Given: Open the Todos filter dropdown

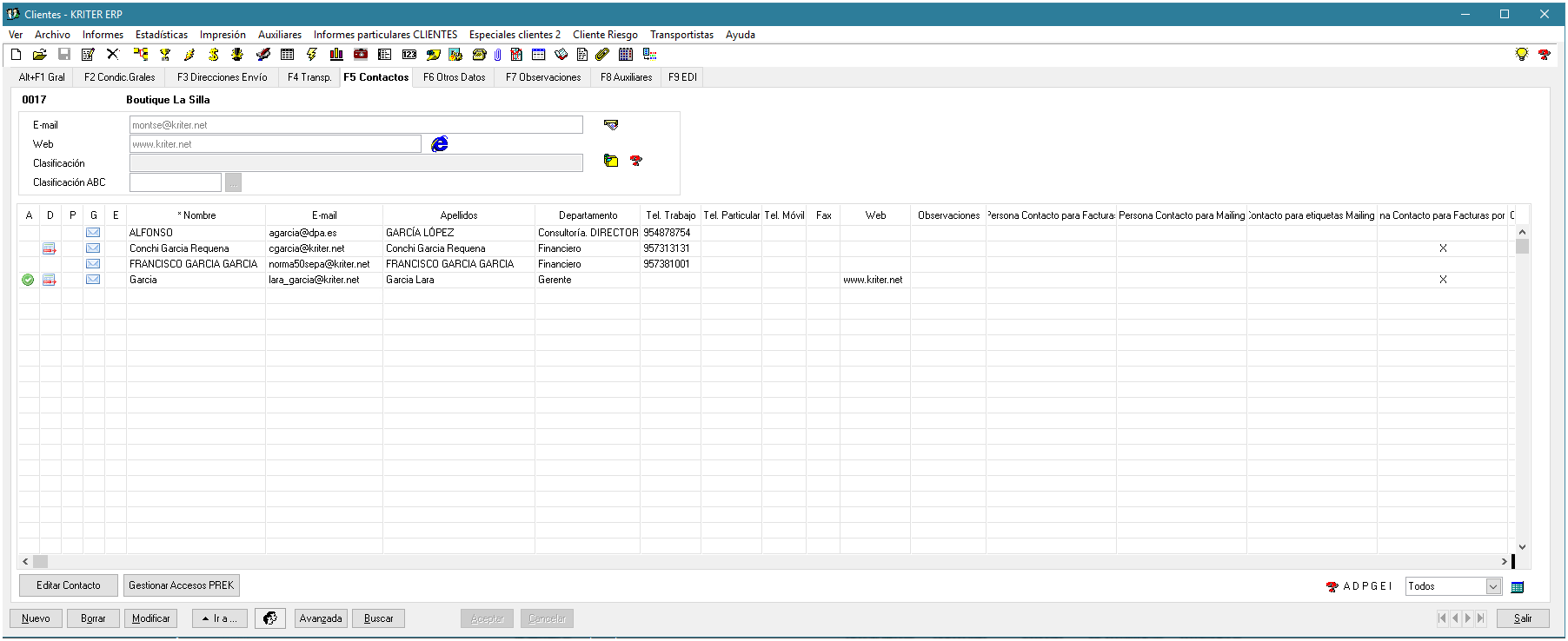Looking at the screenshot, I should (x=1493, y=586).
